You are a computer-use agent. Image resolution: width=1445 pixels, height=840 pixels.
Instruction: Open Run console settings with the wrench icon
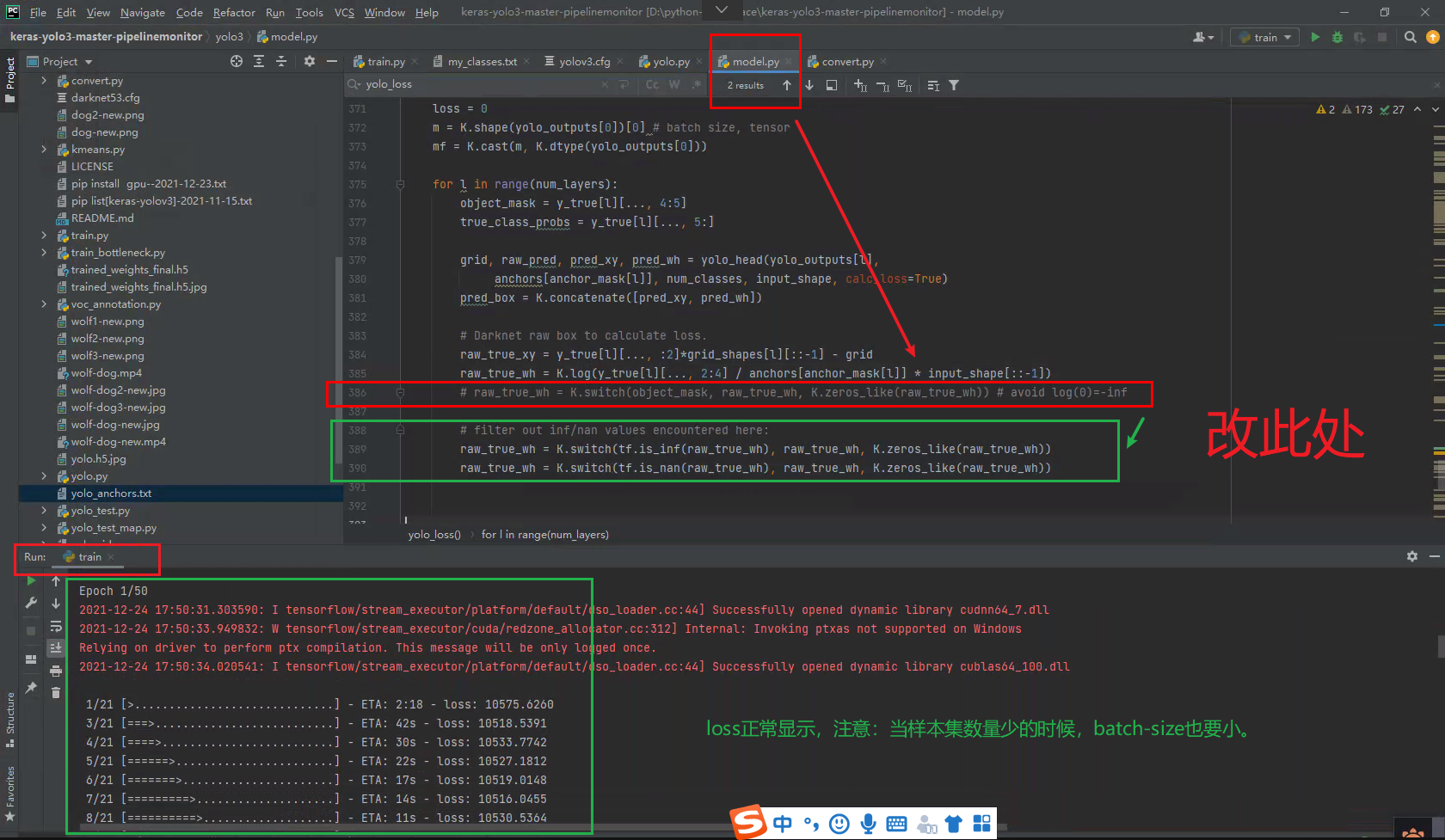pyautogui.click(x=31, y=604)
